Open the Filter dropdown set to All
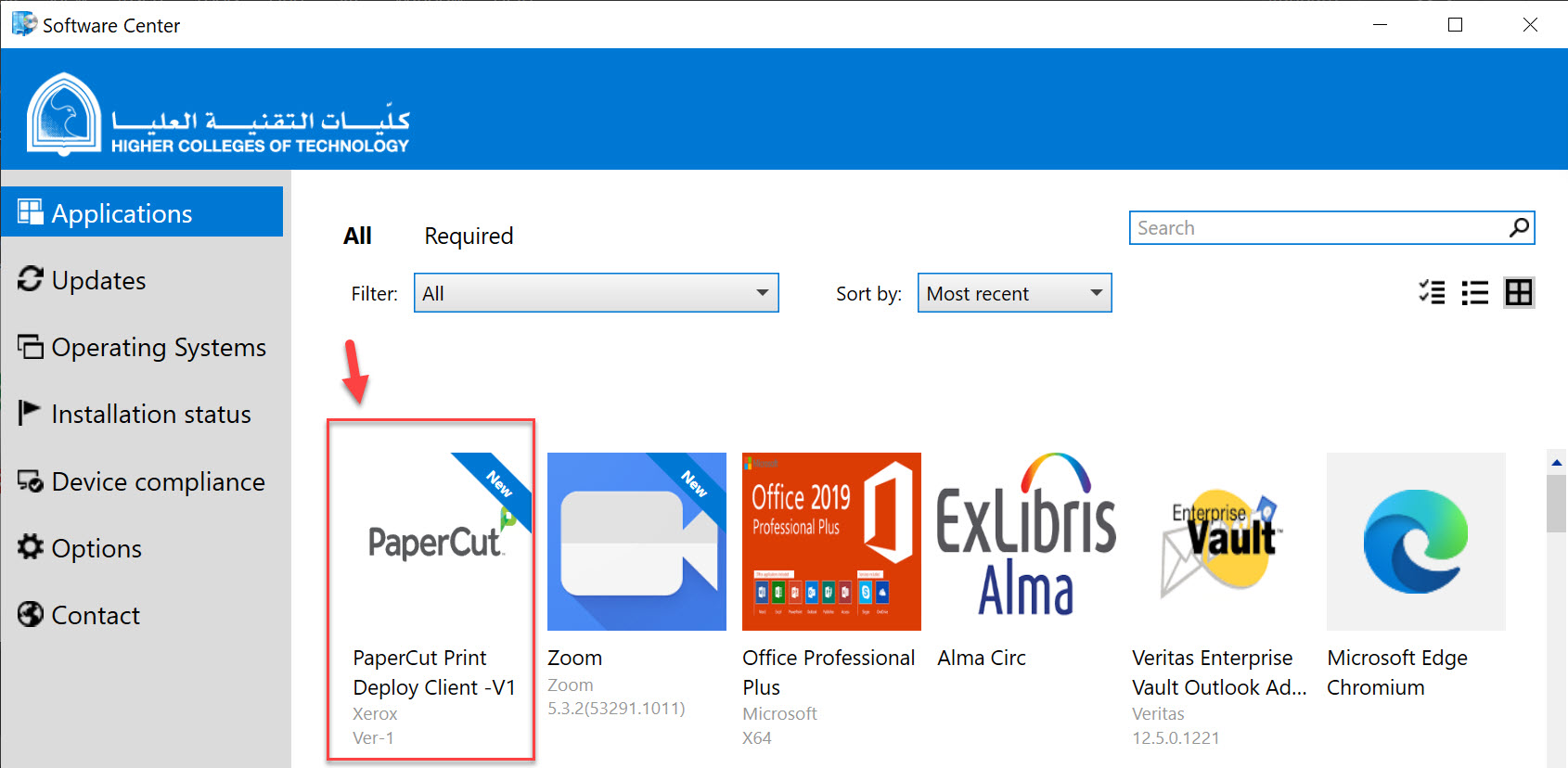Image resolution: width=1568 pixels, height=768 pixels. [596, 293]
